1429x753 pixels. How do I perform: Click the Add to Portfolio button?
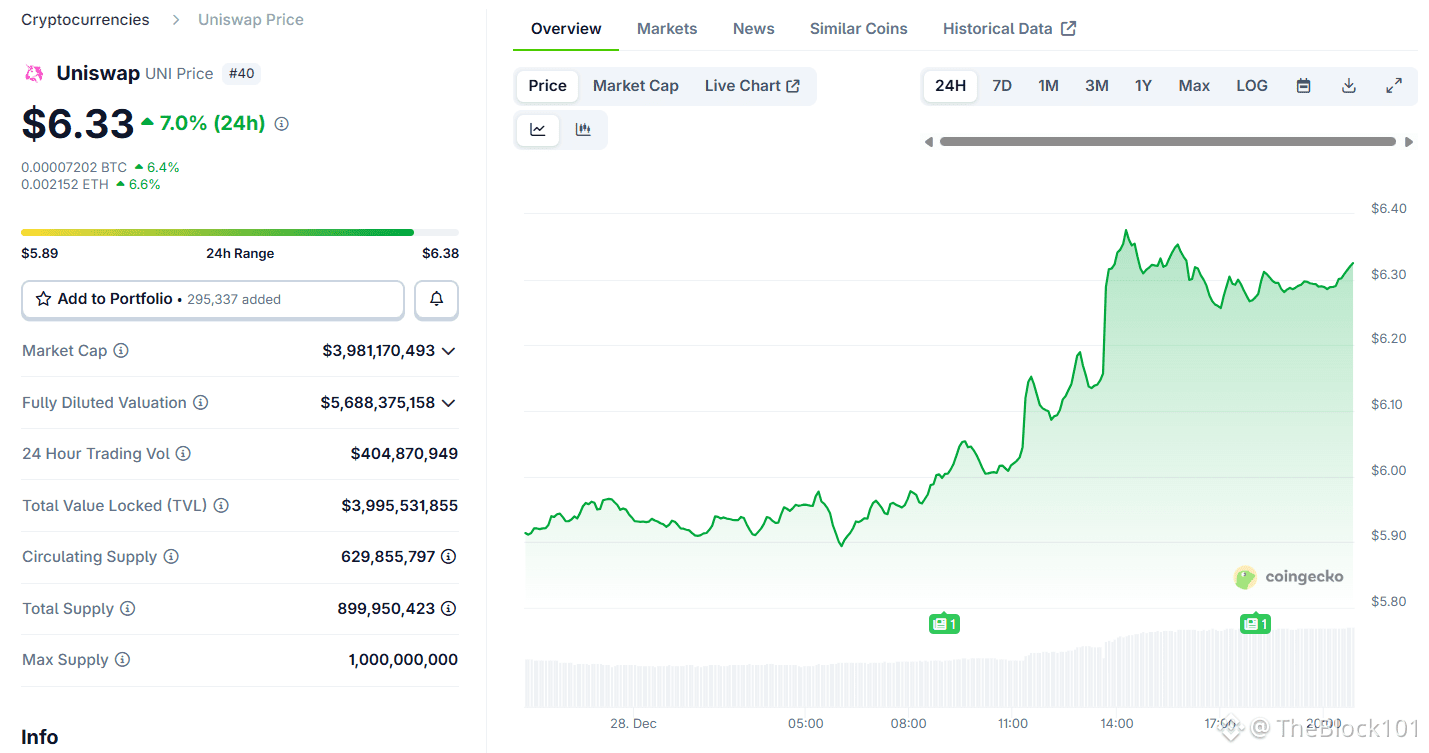213,299
